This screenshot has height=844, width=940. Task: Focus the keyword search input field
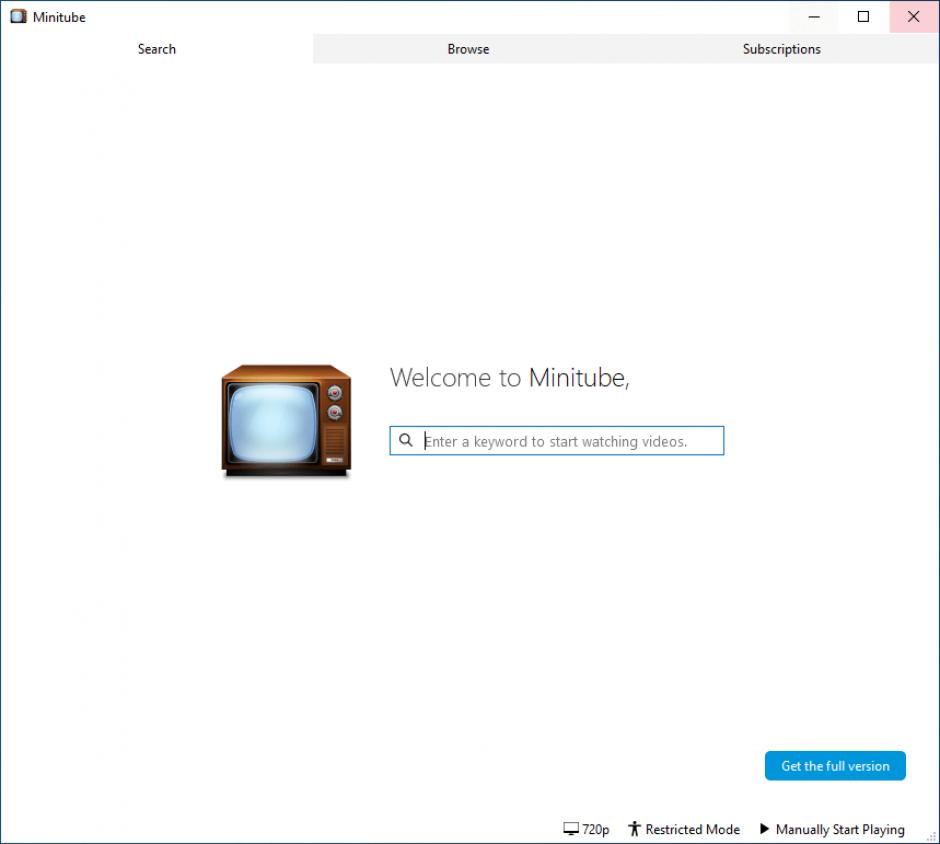[556, 441]
